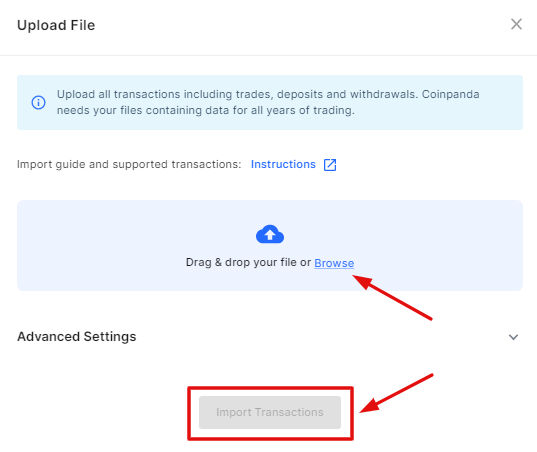Click the red arrow pointing at Browse

(392, 297)
